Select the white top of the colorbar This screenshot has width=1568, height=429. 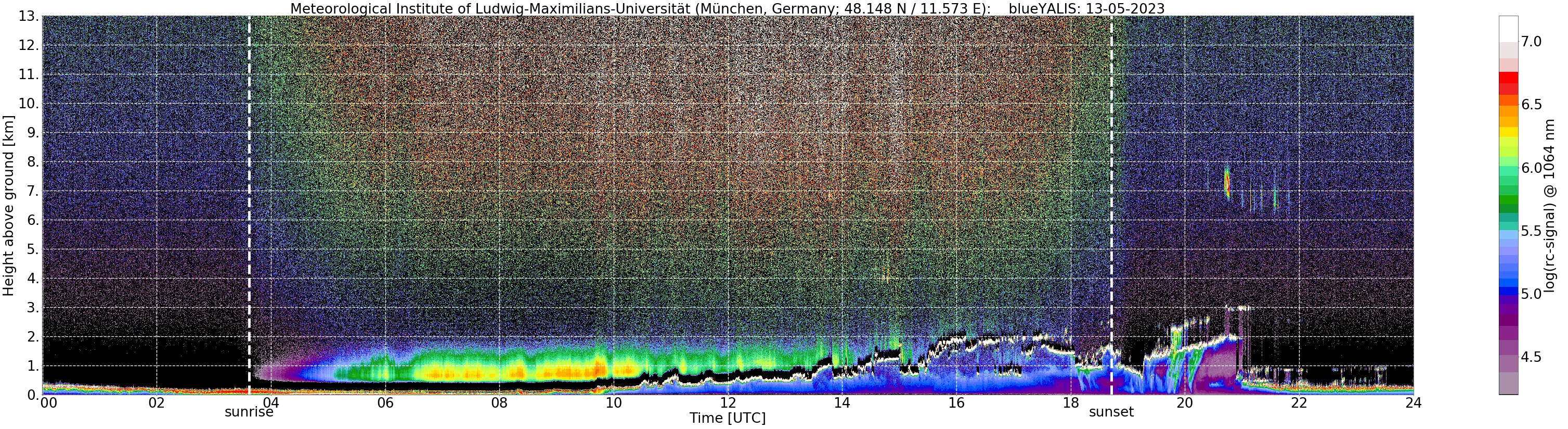point(1508,29)
